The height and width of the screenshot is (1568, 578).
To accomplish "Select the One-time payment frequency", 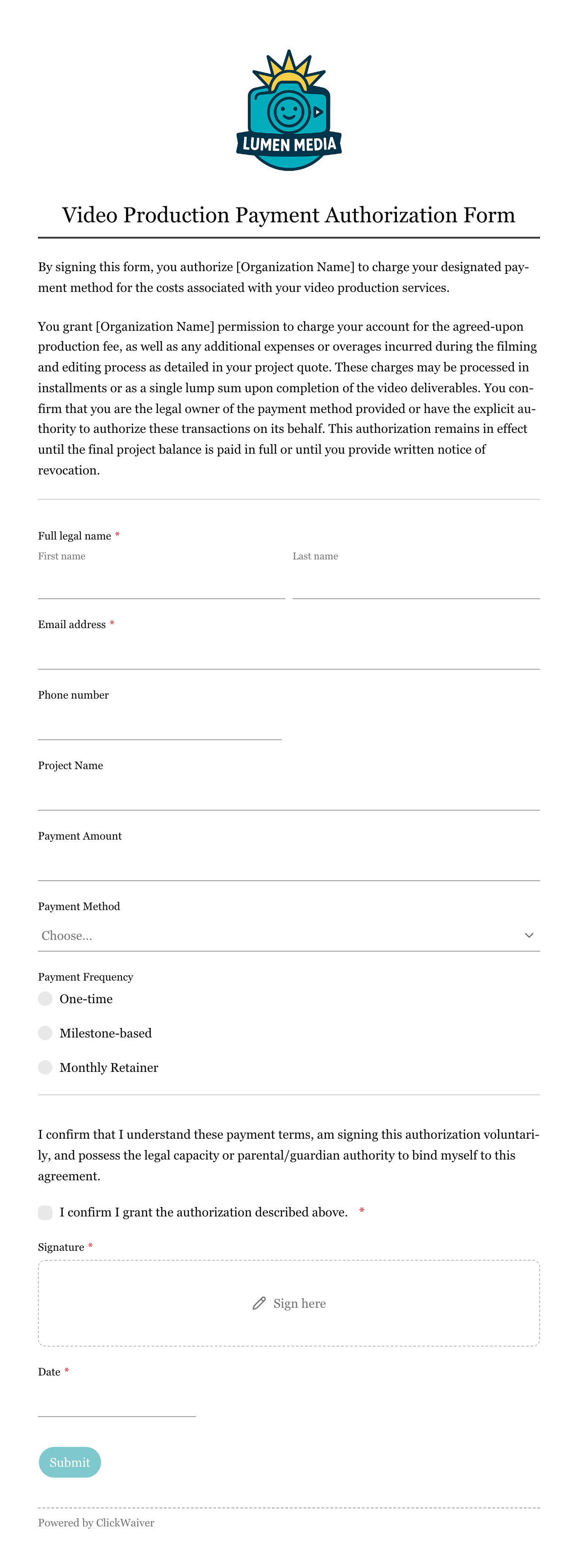I will tap(45, 998).
